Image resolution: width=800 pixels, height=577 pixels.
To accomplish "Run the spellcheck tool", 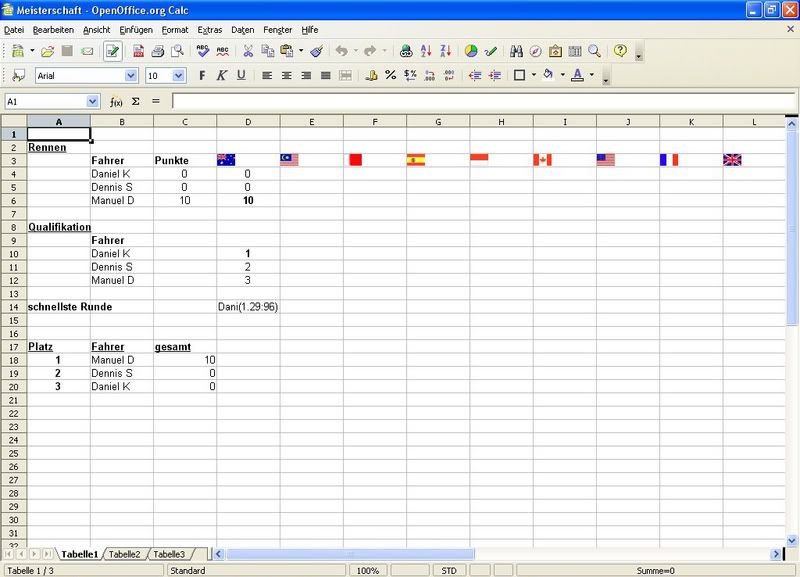I will tap(203, 51).
